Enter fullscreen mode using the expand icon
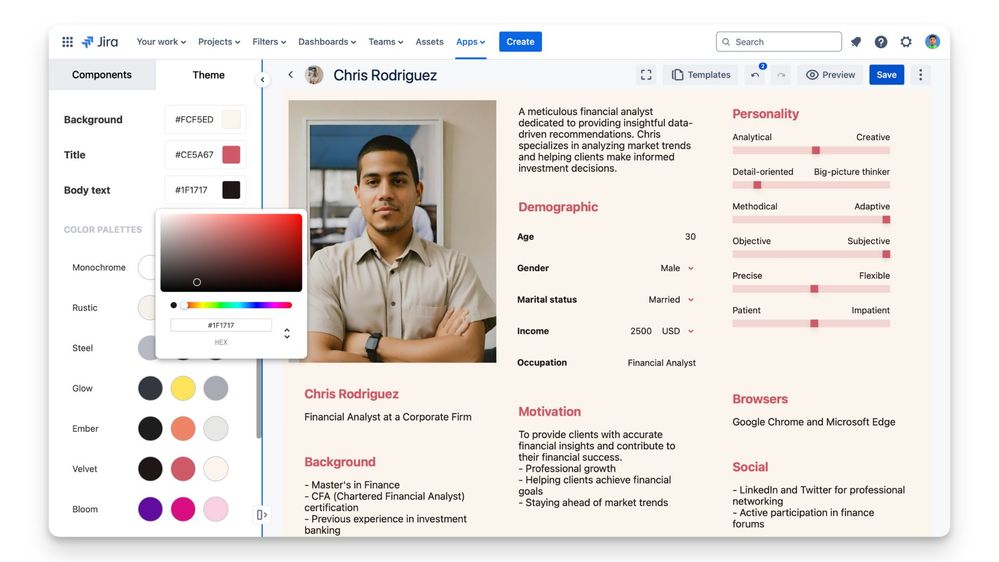This screenshot has height=562, width=999. pyautogui.click(x=646, y=75)
